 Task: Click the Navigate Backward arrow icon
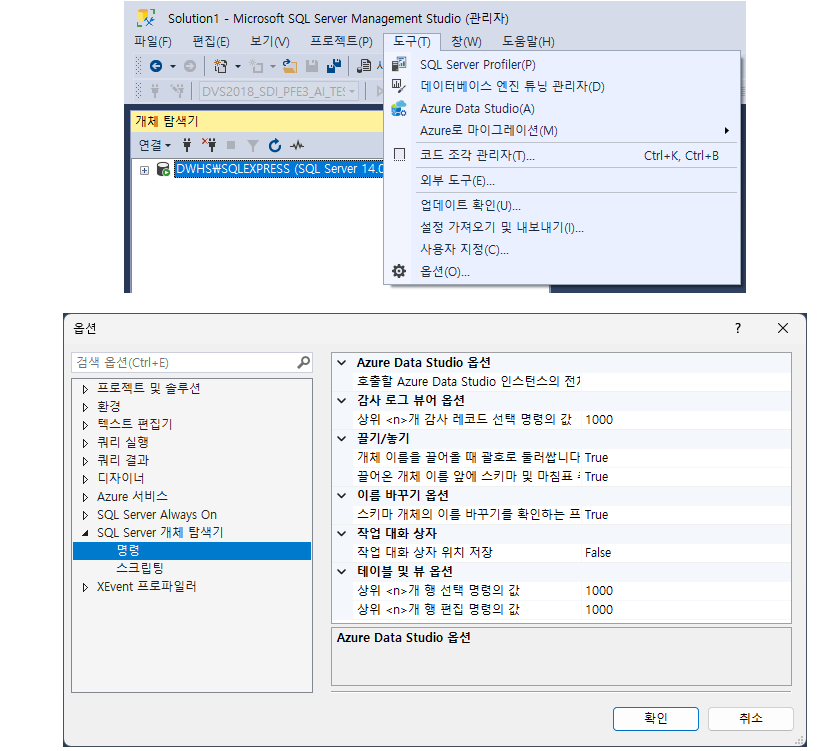(x=156, y=66)
